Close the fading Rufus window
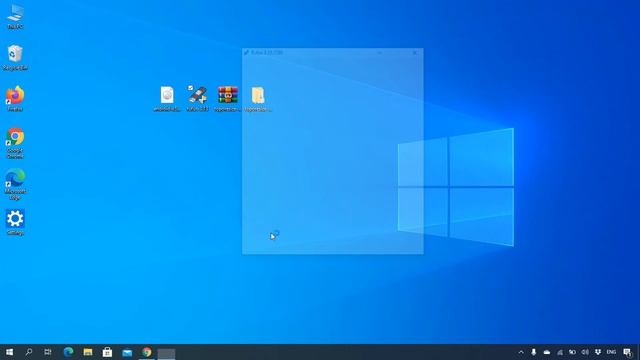This screenshot has width=640, height=360. pyautogui.click(x=415, y=53)
